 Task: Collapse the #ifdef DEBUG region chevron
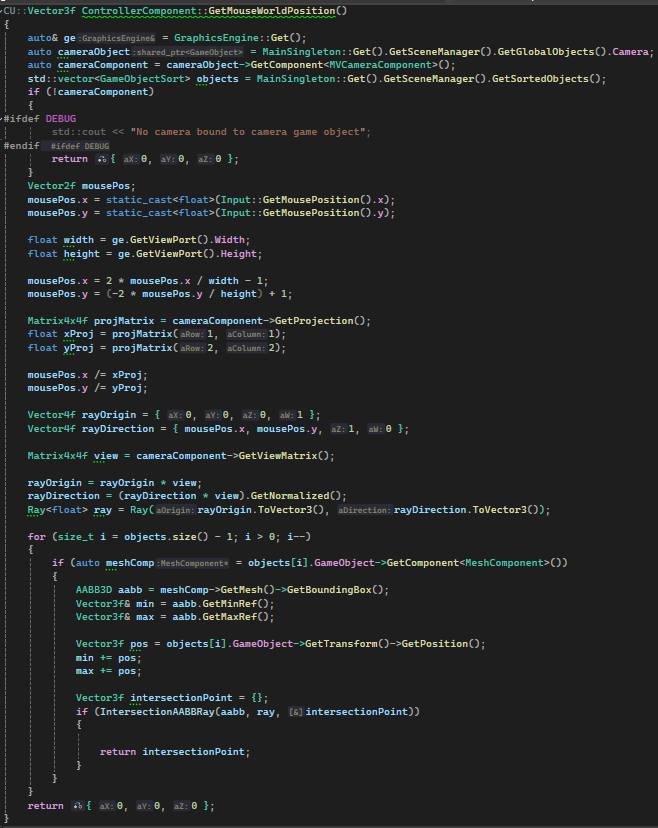pyautogui.click(x=2, y=118)
